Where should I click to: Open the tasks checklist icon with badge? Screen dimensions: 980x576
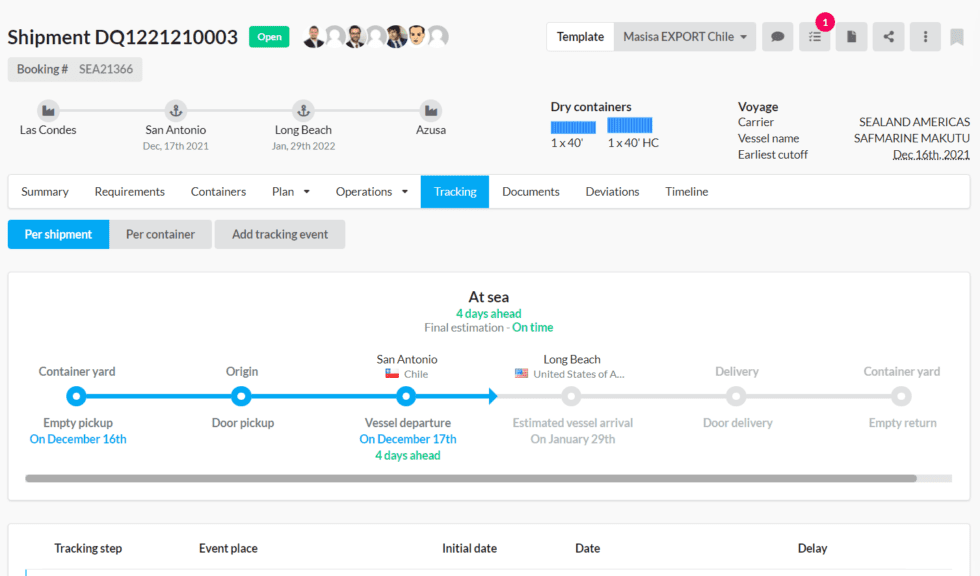coord(814,36)
